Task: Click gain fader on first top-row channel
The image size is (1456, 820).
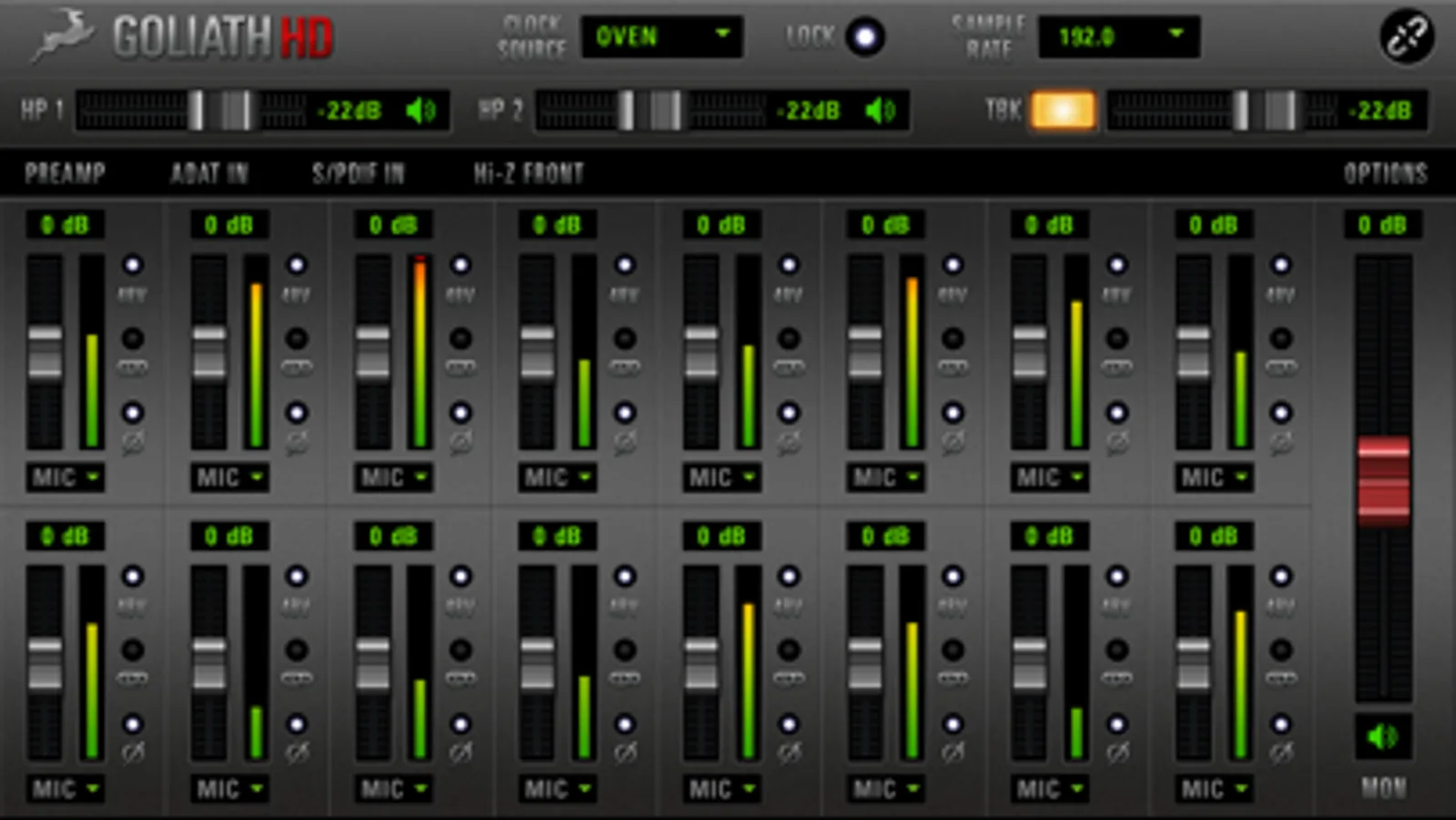Action: (x=45, y=354)
